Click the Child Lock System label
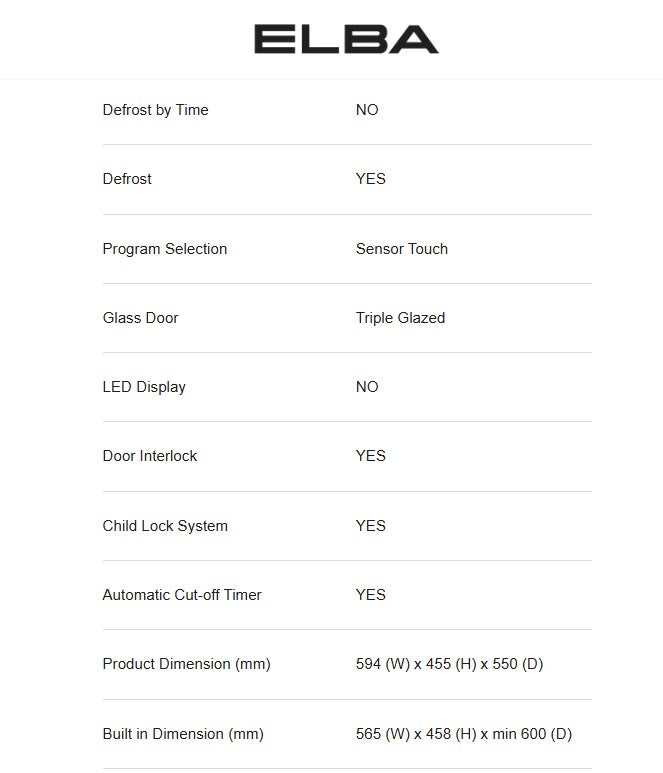 [x=165, y=526]
